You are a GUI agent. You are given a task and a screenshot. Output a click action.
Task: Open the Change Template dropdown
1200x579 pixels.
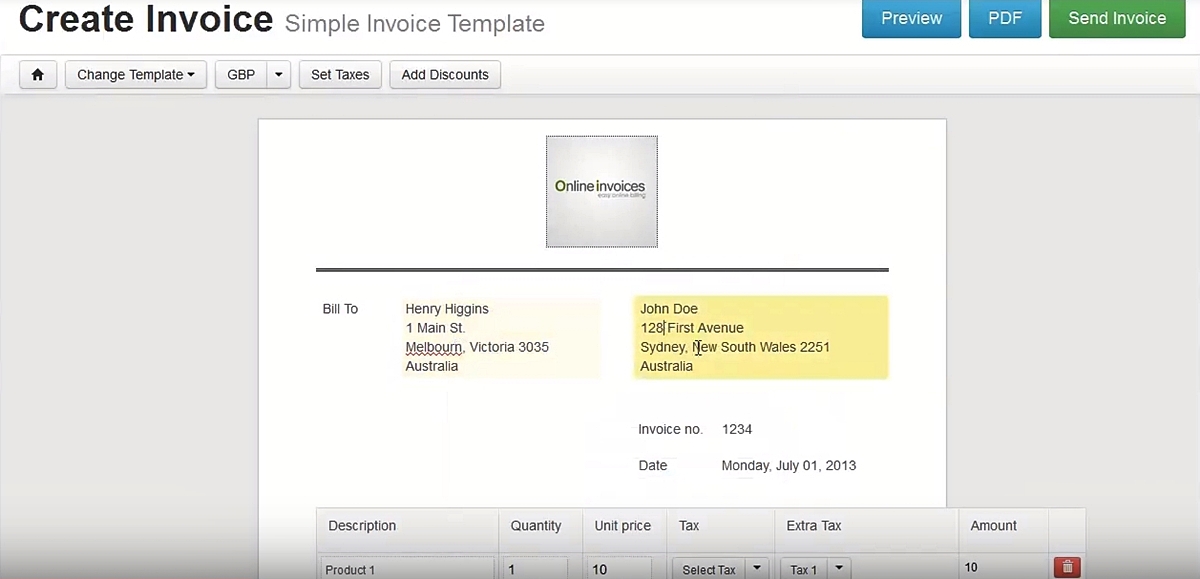click(135, 75)
